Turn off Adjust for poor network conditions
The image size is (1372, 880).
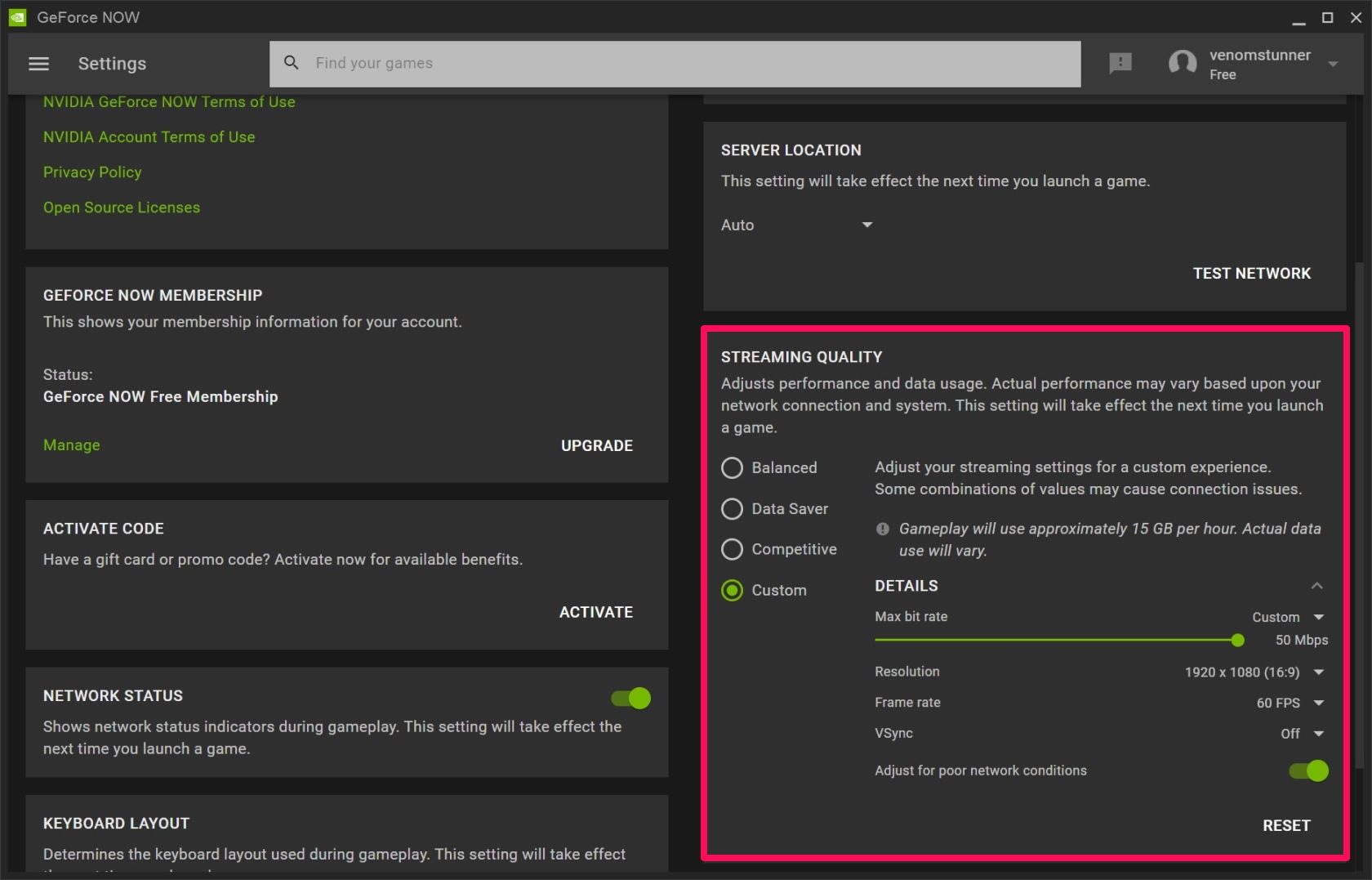click(x=1307, y=770)
